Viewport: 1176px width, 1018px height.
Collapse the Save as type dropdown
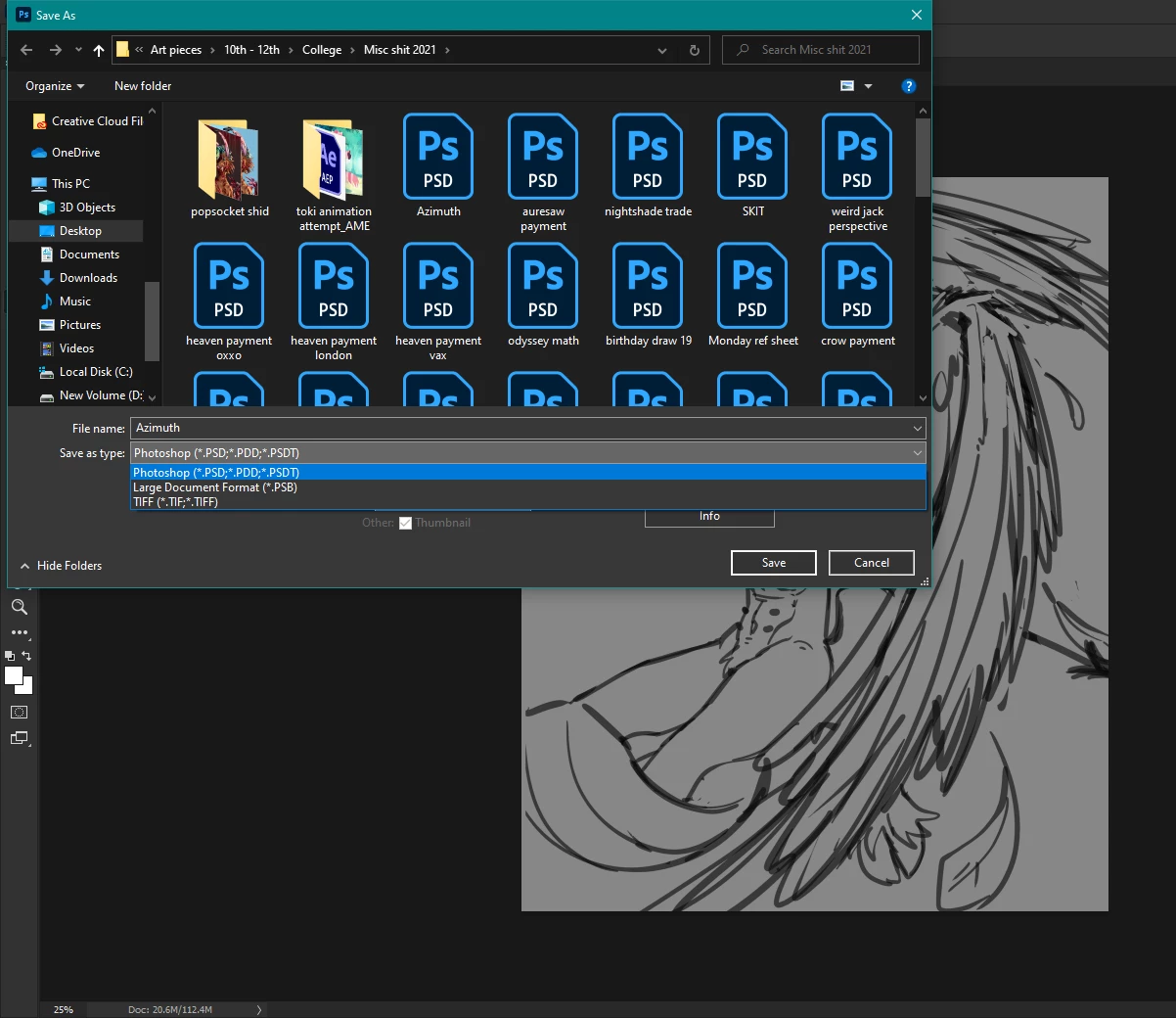pyautogui.click(x=917, y=453)
